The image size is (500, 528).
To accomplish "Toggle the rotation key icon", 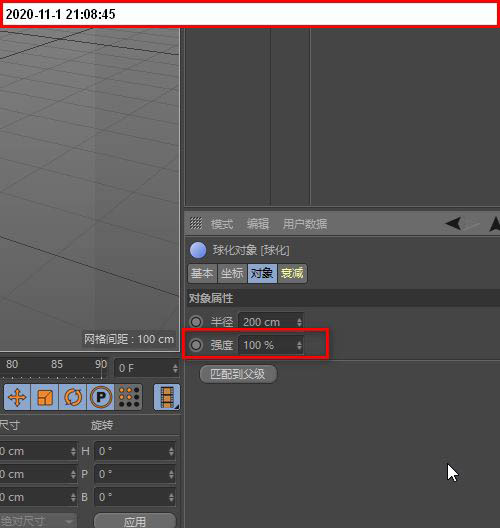I will click(73, 397).
